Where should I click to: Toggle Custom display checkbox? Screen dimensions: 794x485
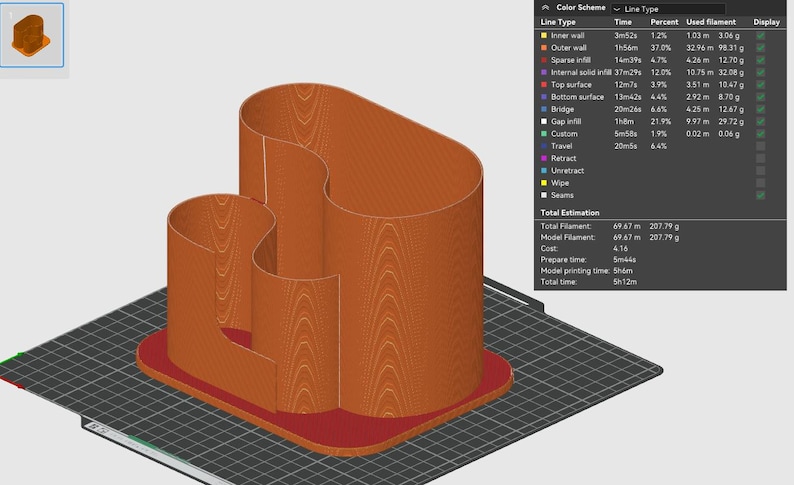click(760, 134)
